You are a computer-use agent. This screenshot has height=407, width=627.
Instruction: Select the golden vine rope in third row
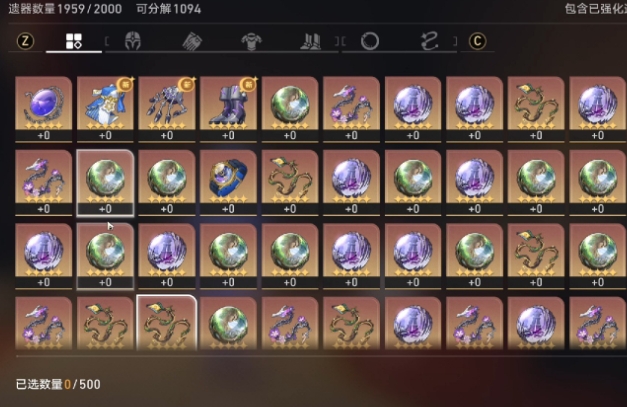click(536, 256)
